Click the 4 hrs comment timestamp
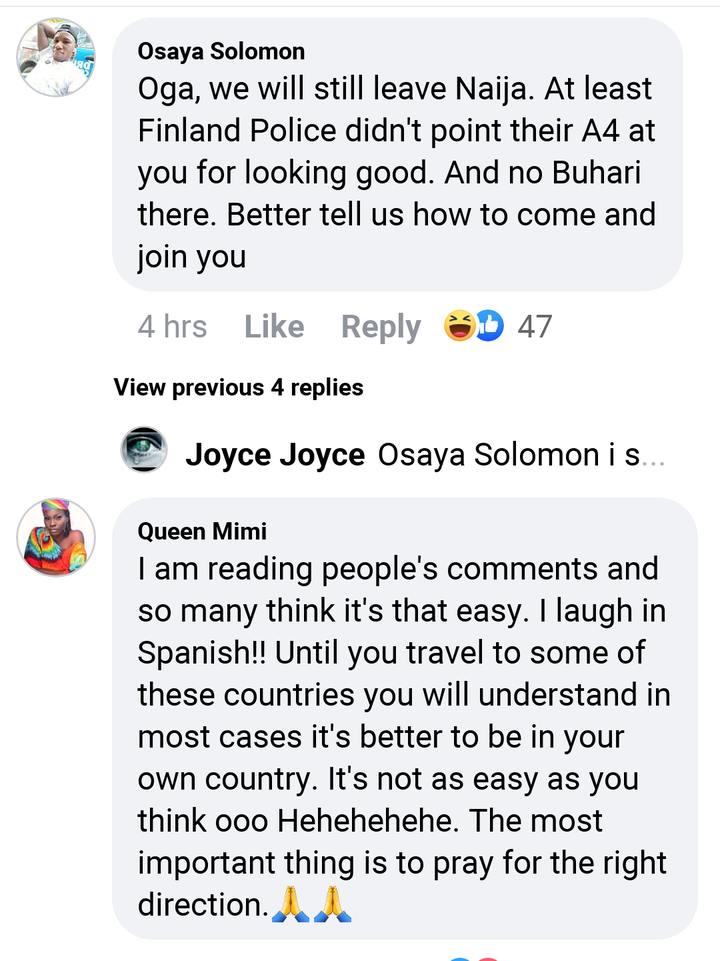The image size is (720, 961). 172,327
